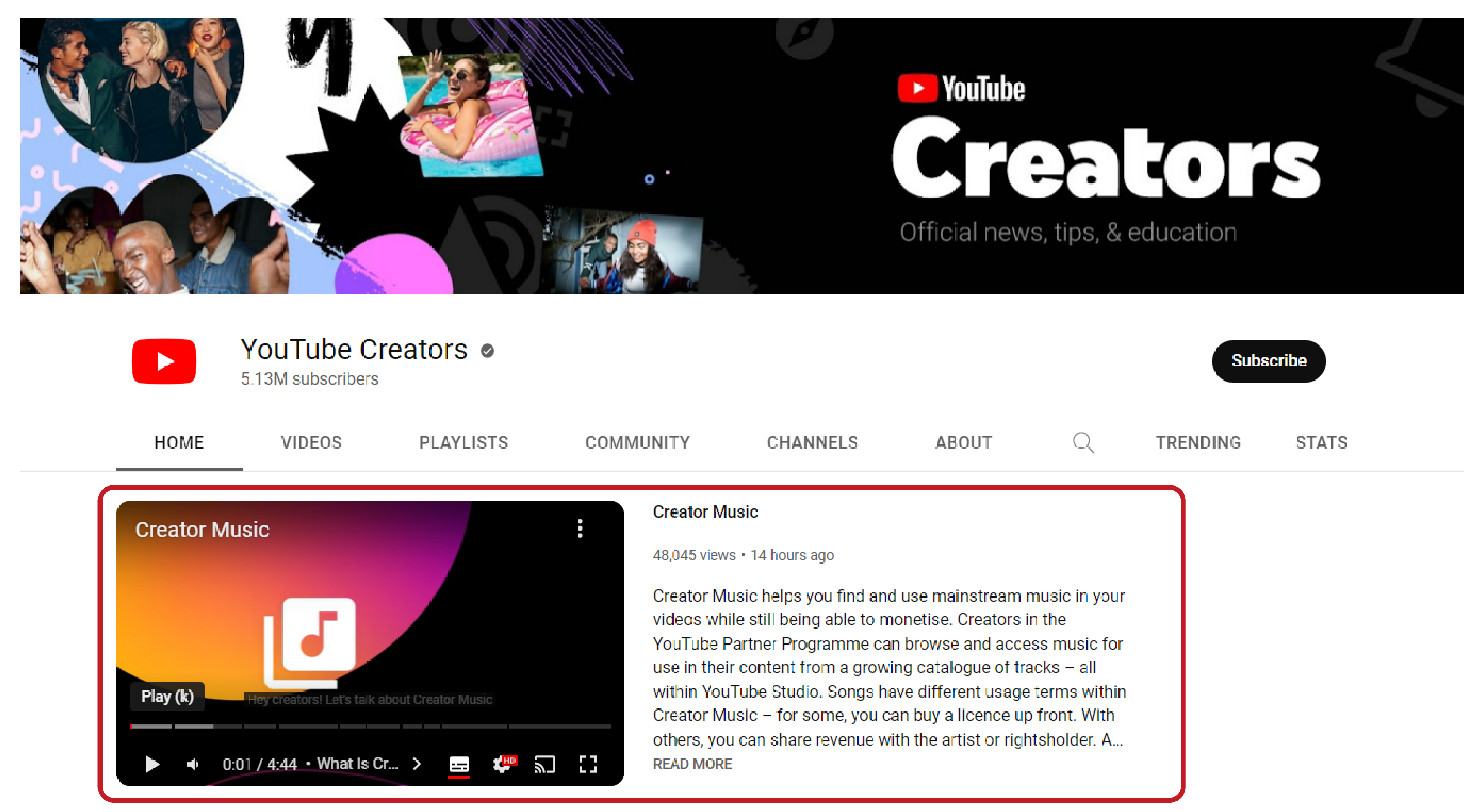Image resolution: width=1484 pixels, height=812 pixels.
Task: Seek using the video progress bar
Action: pos(370,726)
